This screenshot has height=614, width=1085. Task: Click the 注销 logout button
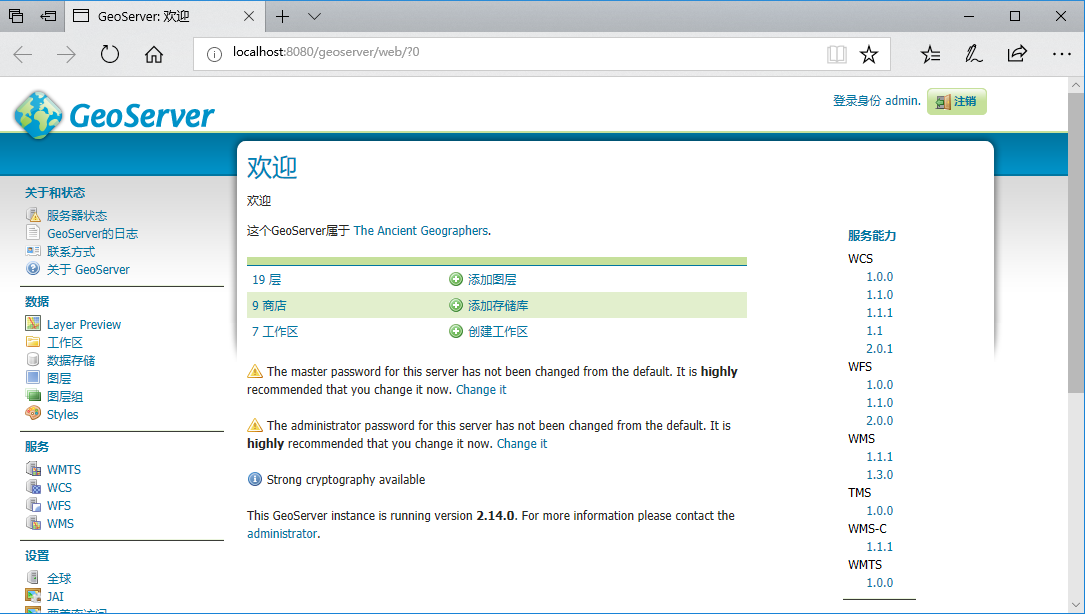pos(956,101)
